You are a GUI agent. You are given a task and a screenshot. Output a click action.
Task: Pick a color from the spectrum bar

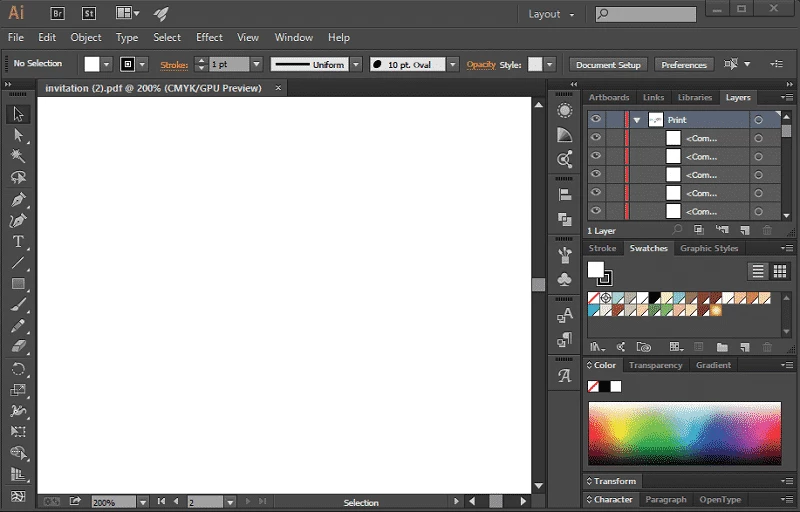click(x=684, y=432)
